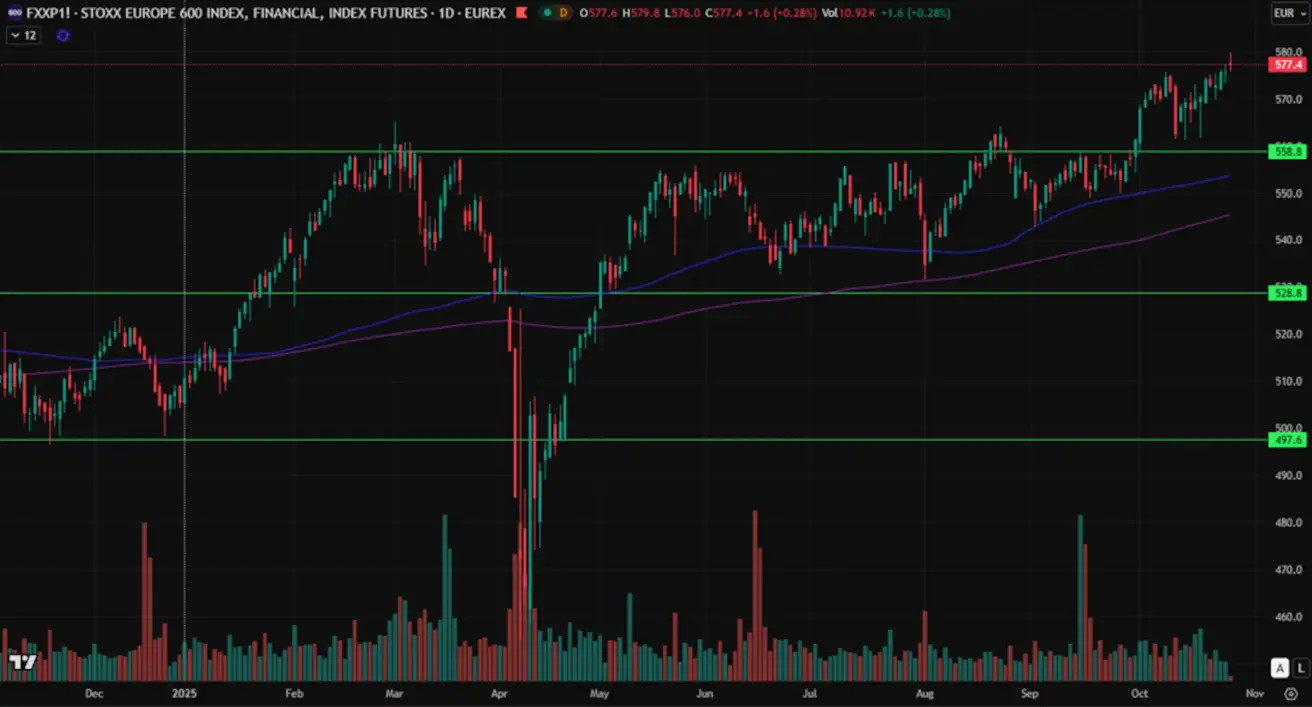This screenshot has height=707, width=1312.
Task: Click the purple indicator refresh icon
Action: pyautogui.click(x=63, y=35)
